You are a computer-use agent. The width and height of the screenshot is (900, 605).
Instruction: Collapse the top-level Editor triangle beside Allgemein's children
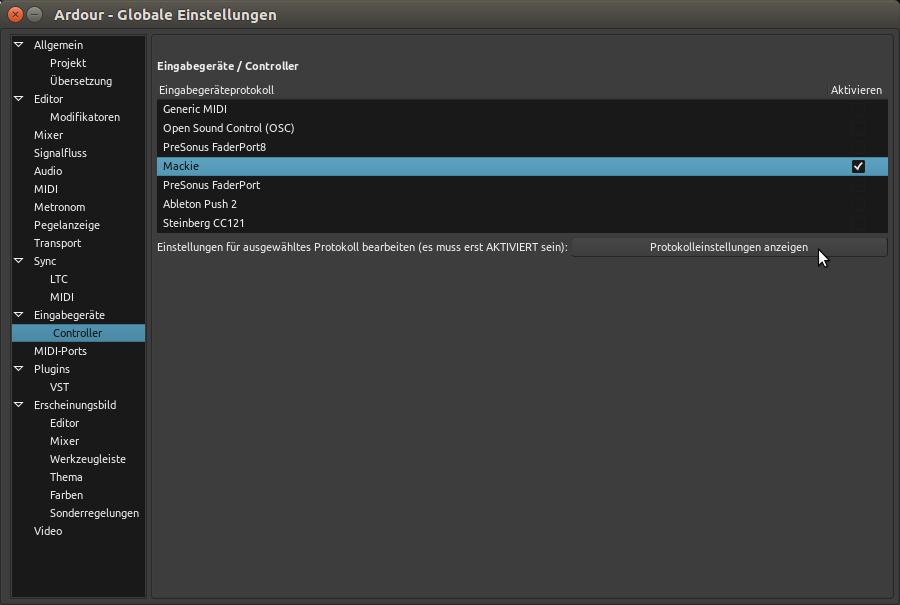(x=19, y=99)
